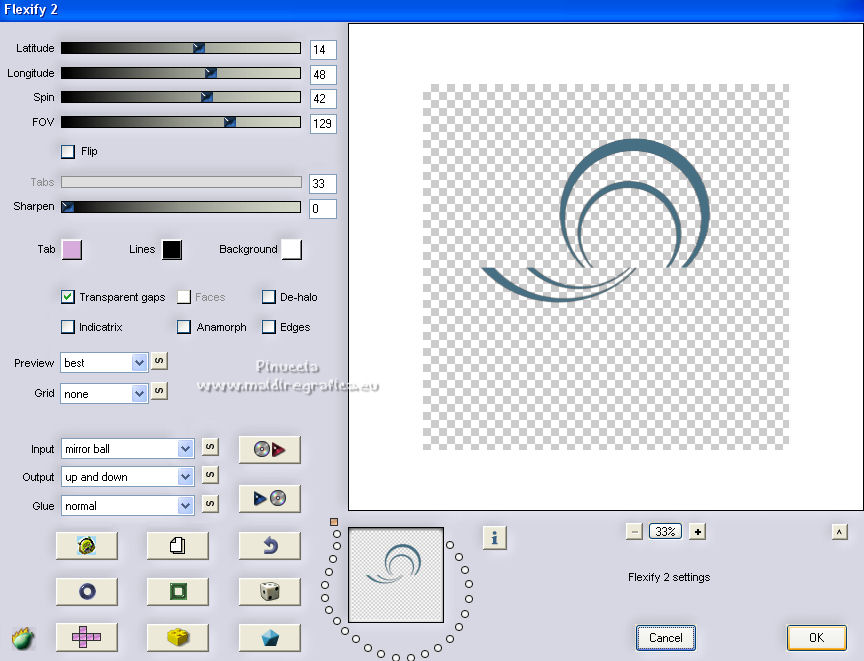Screen dimensions: 864x661
Task: Enable the Flip checkbox
Action: coord(68,151)
